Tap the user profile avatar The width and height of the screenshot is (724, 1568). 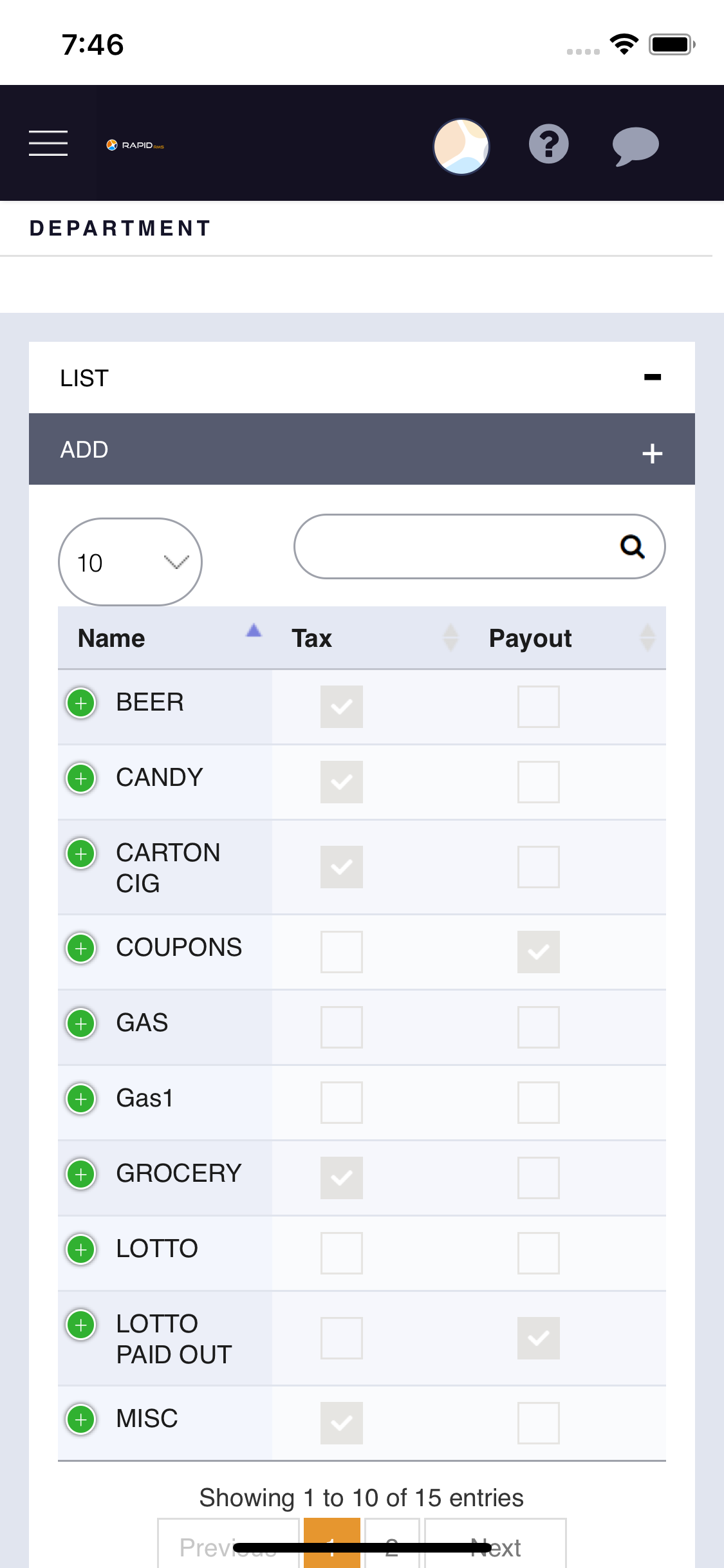pos(461,146)
